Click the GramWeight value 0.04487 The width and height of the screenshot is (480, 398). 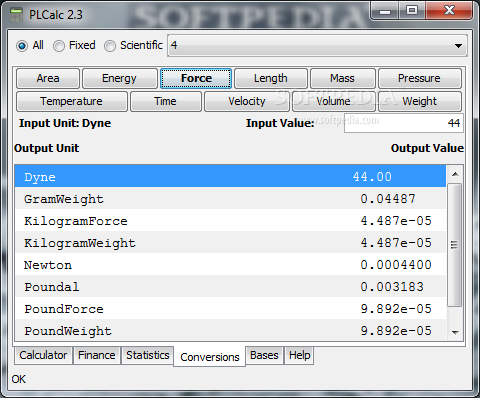tap(388, 199)
